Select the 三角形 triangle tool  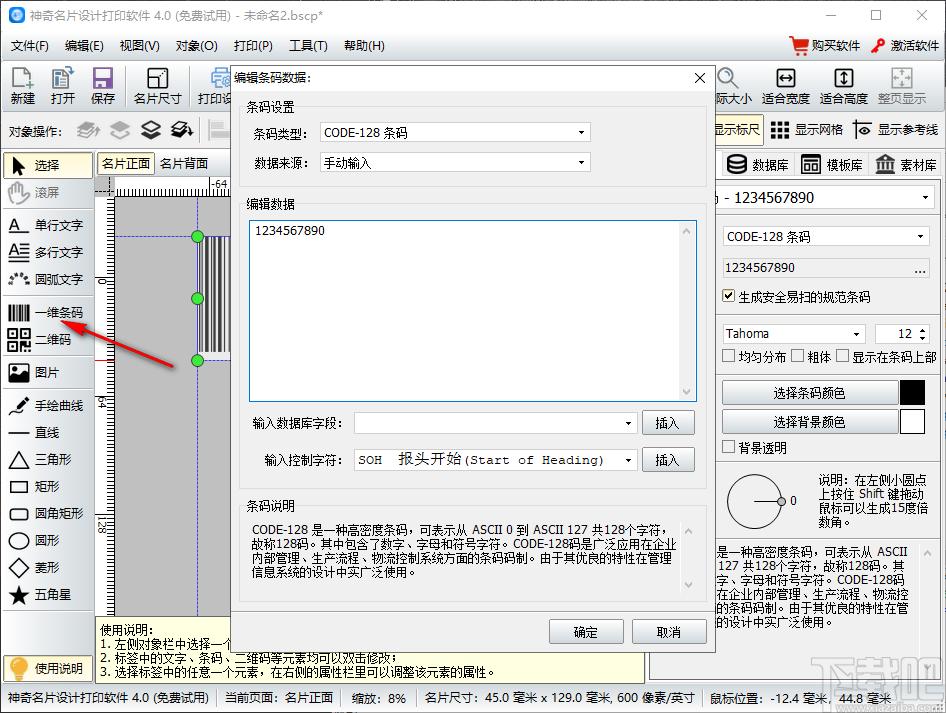(48, 460)
